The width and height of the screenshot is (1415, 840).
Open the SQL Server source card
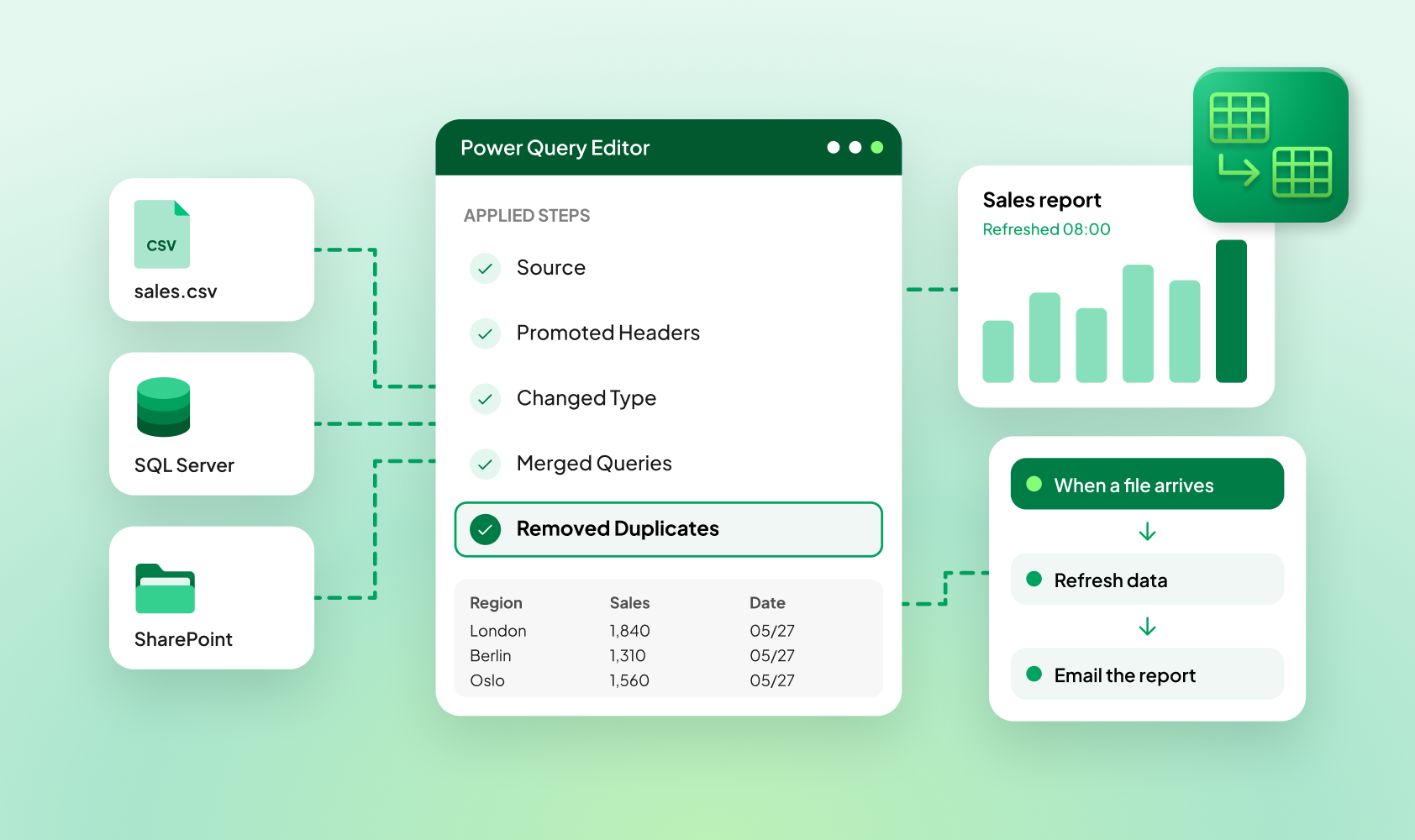point(212,423)
